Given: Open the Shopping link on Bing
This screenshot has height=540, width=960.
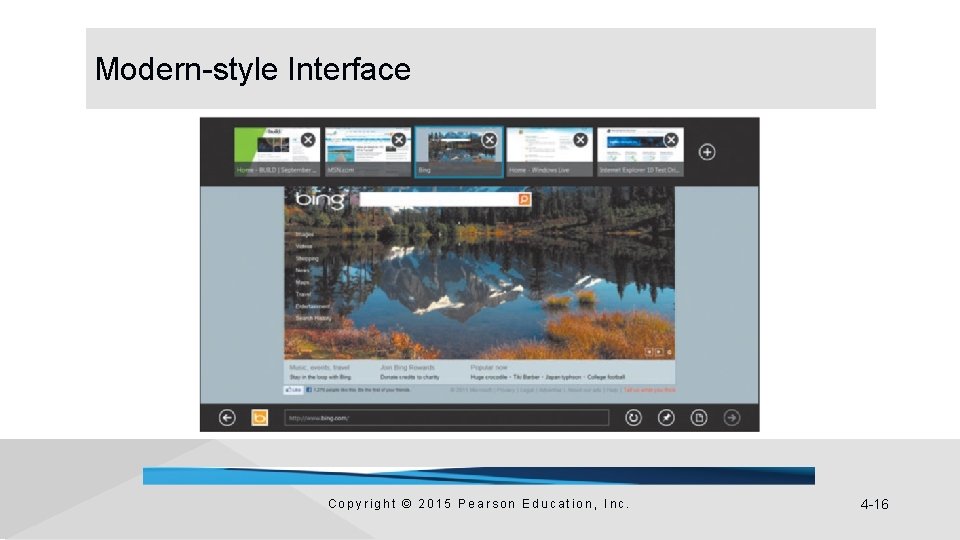Looking at the screenshot, I should pyautogui.click(x=307, y=258).
